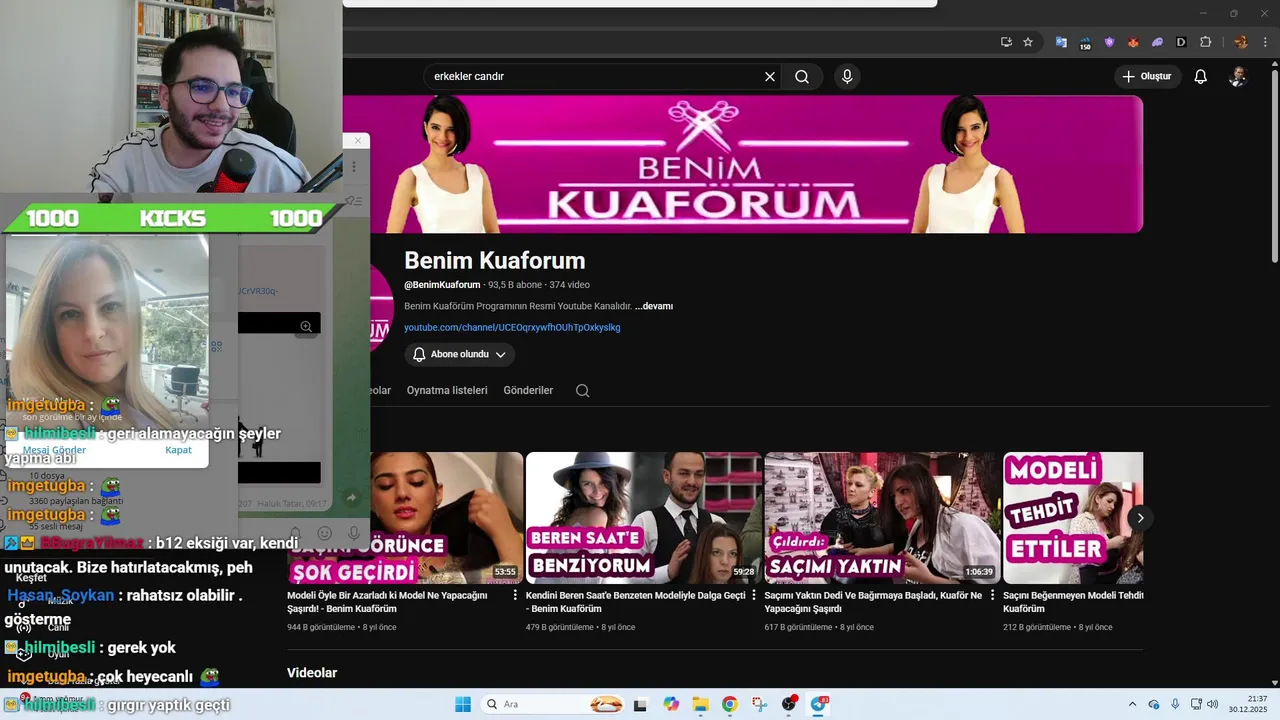Expand channel description with ...devamı

[654, 306]
